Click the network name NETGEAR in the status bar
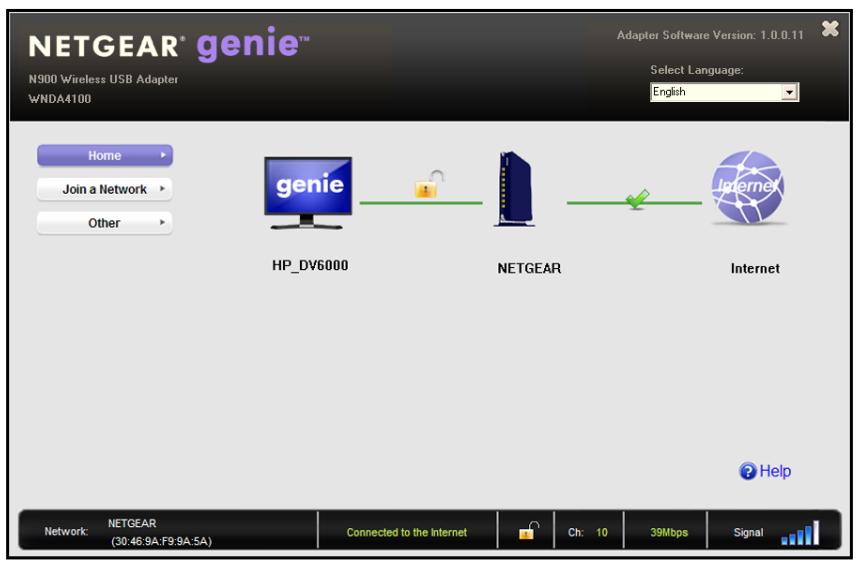Screen dimensions: 856x562 tap(132, 523)
